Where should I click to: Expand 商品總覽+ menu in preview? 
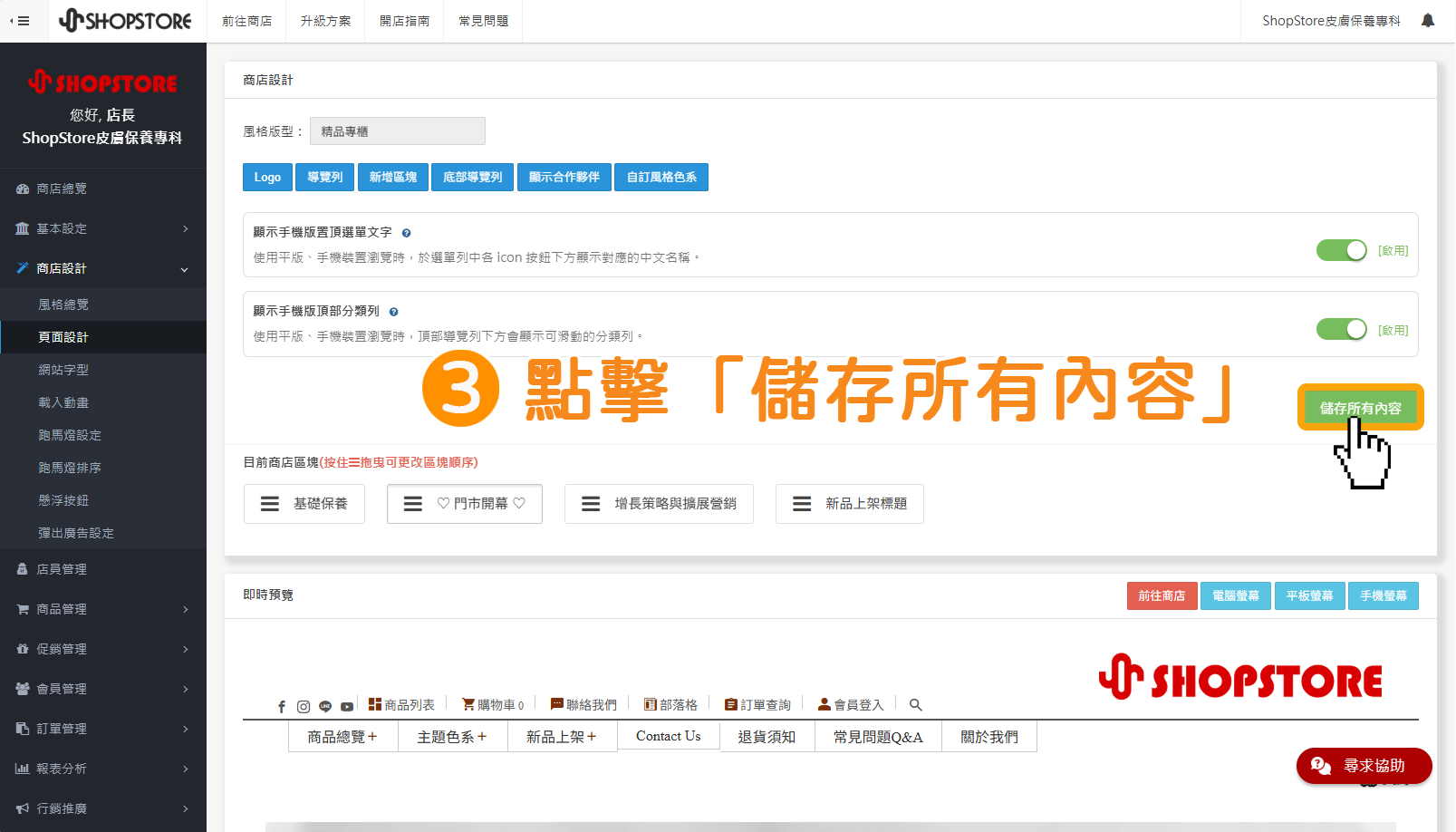[x=342, y=737]
